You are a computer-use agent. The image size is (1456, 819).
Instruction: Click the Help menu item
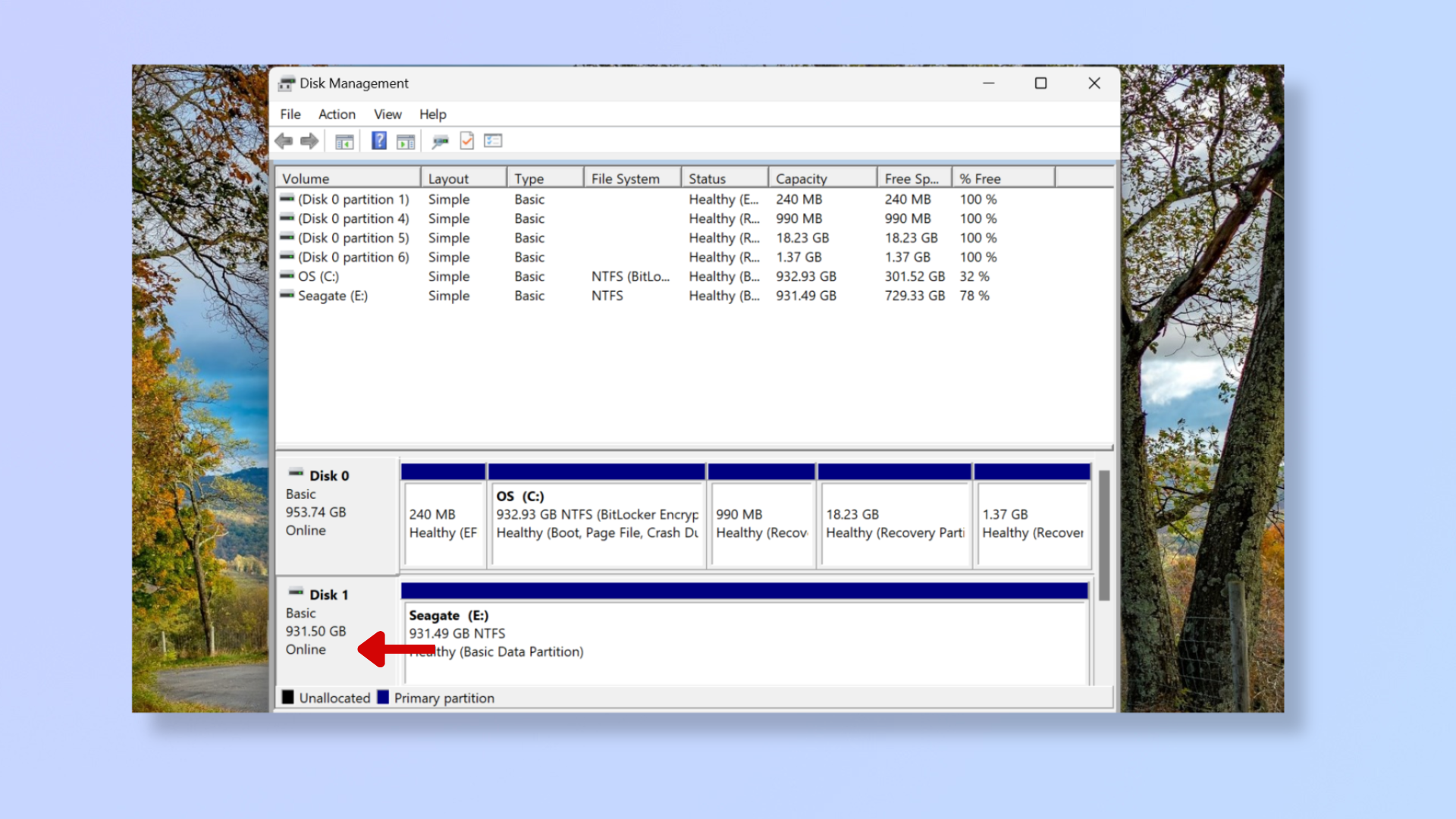coord(433,113)
